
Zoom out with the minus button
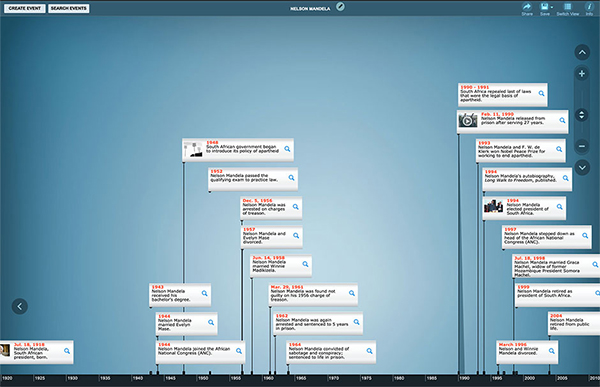(582, 146)
